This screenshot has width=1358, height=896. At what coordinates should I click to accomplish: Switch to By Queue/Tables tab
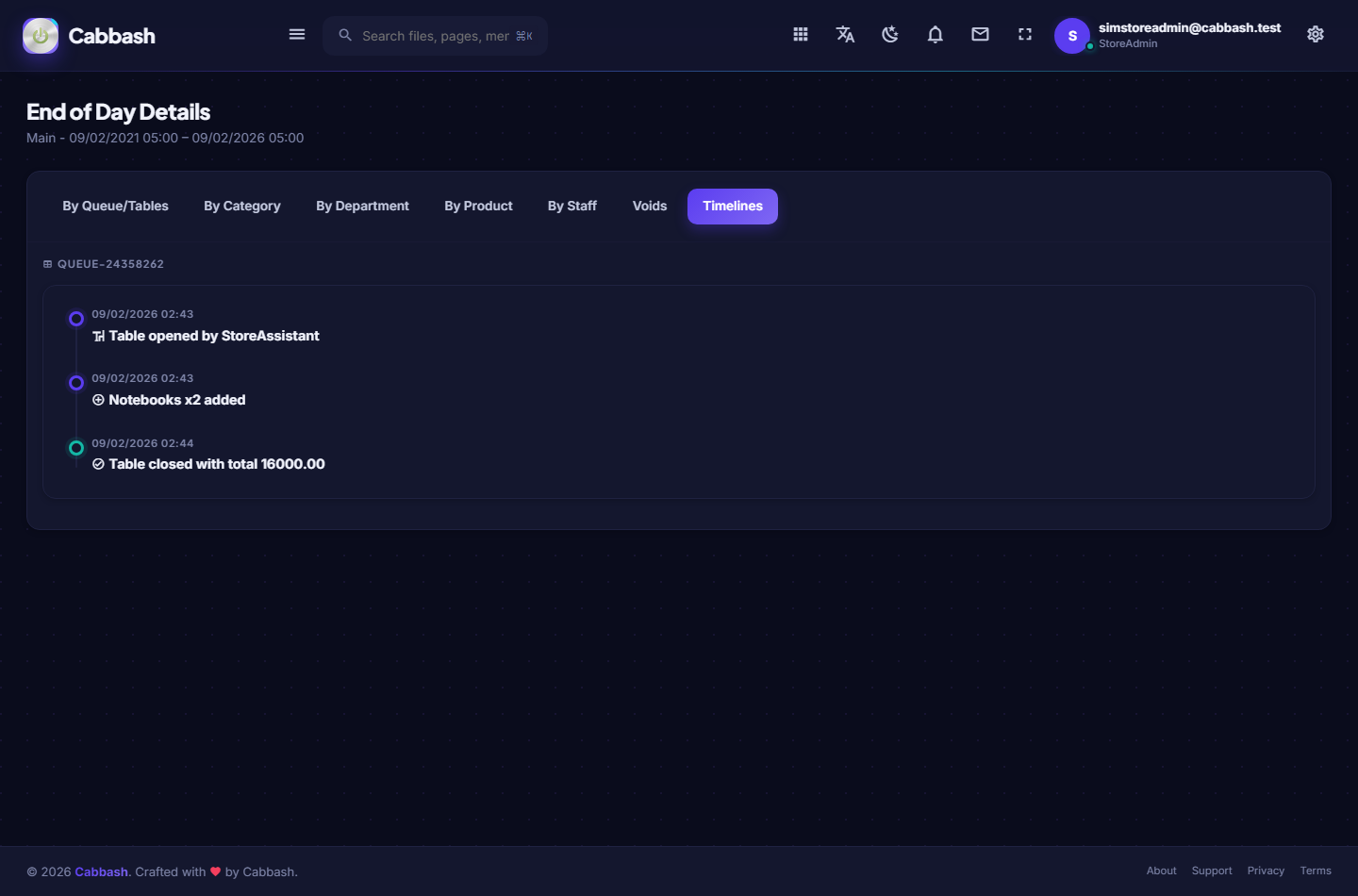116,206
